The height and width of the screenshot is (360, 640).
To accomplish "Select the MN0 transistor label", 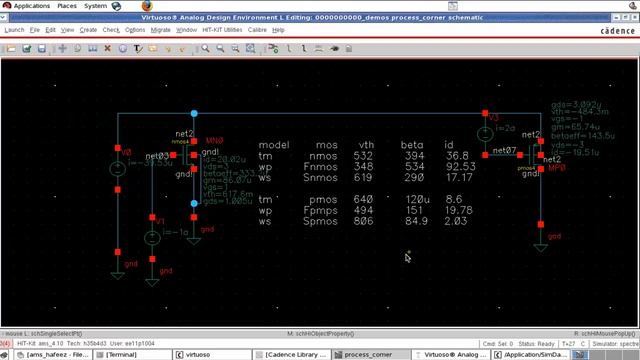I will pyautogui.click(x=215, y=141).
